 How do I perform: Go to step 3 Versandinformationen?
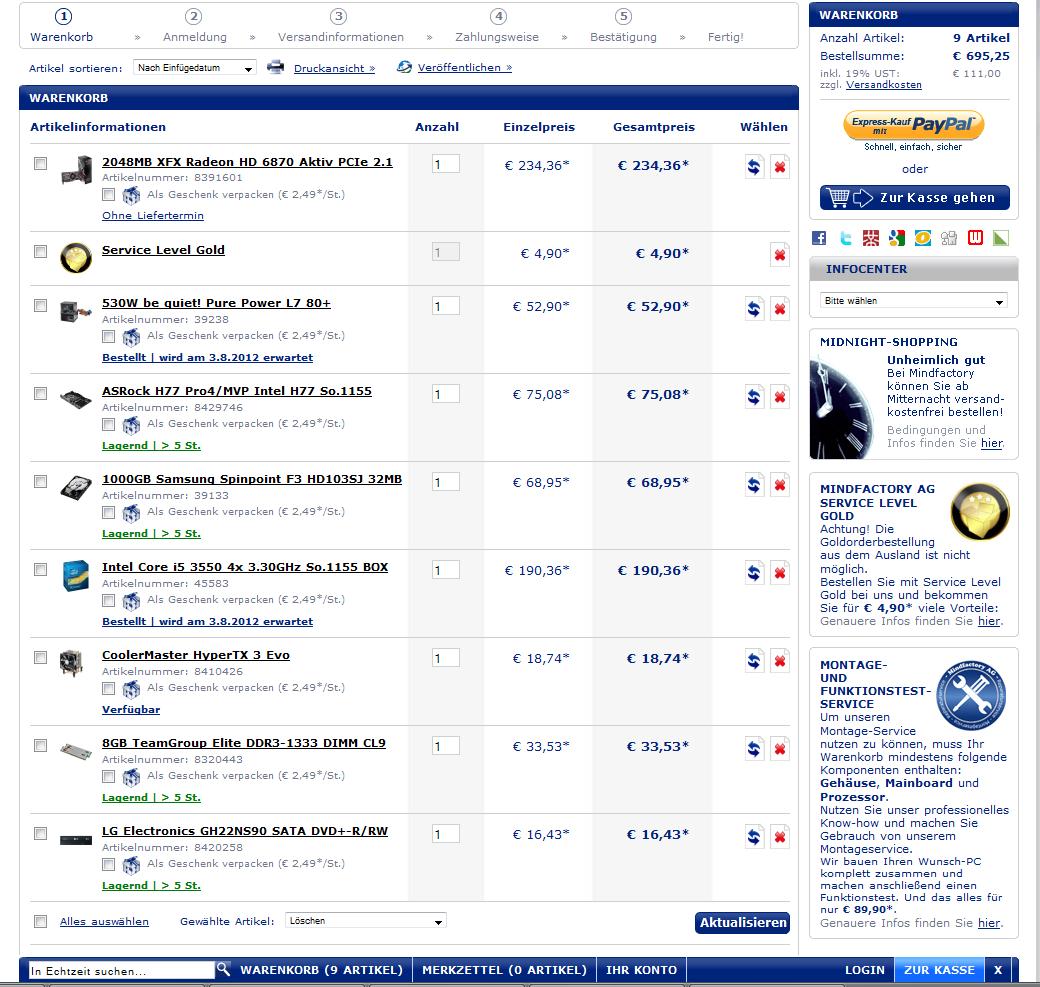[x=340, y=27]
